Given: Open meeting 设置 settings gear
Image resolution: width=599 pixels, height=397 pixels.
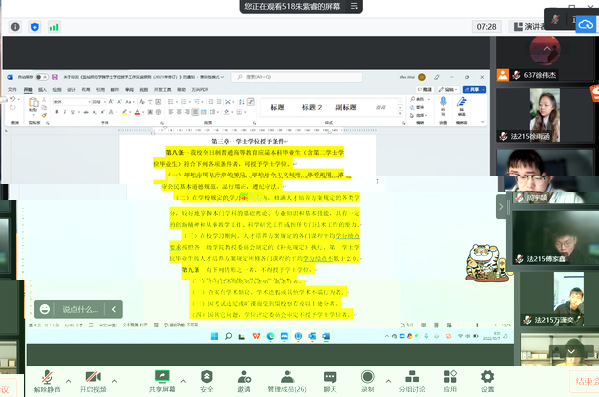Looking at the screenshot, I should tap(487, 381).
